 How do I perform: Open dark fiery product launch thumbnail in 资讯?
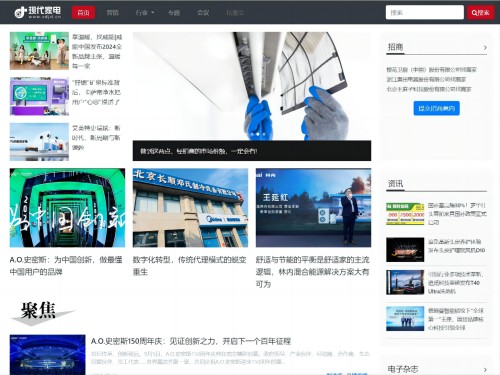click(405, 250)
